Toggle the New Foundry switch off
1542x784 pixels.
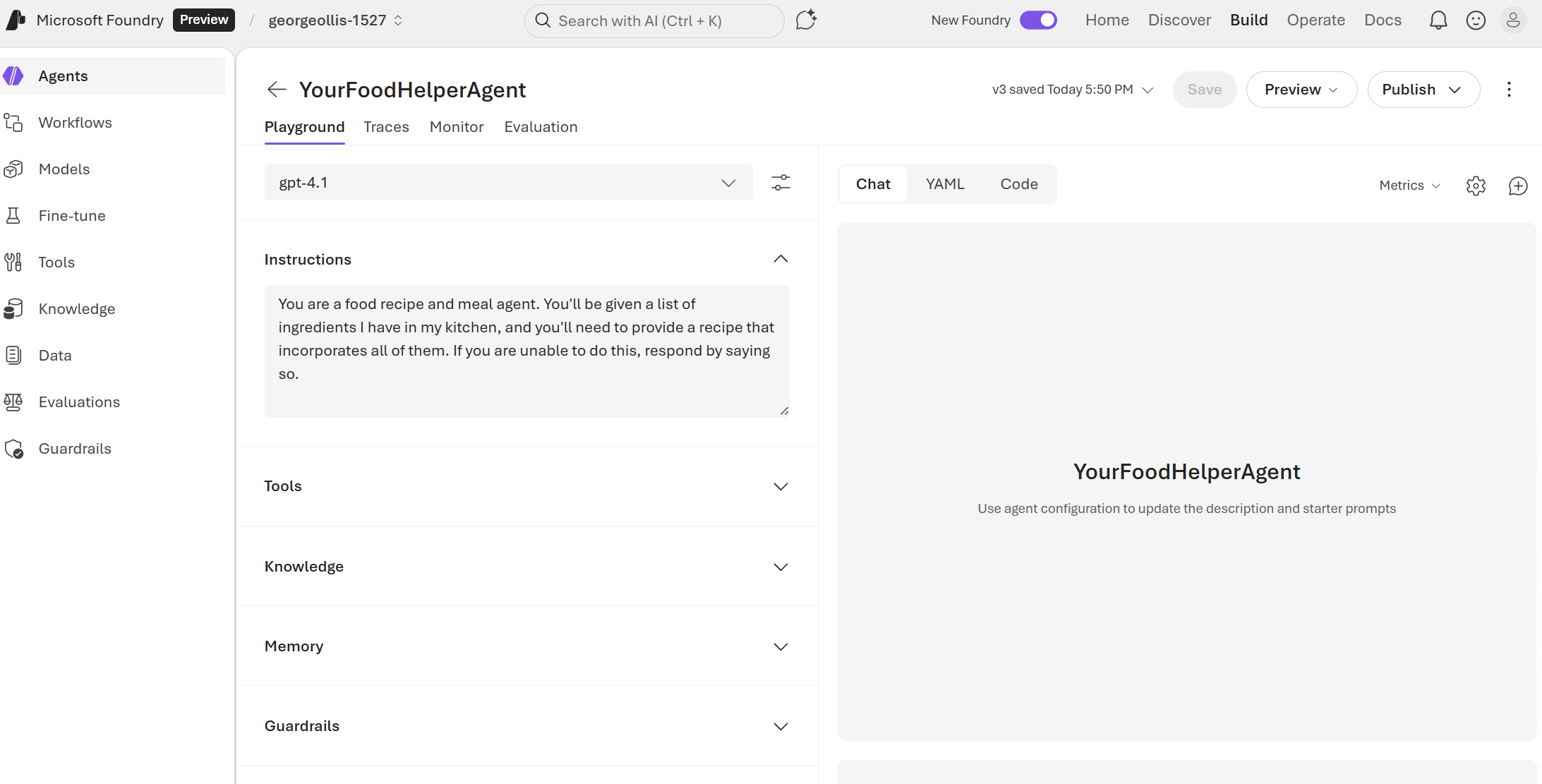coord(1038,20)
